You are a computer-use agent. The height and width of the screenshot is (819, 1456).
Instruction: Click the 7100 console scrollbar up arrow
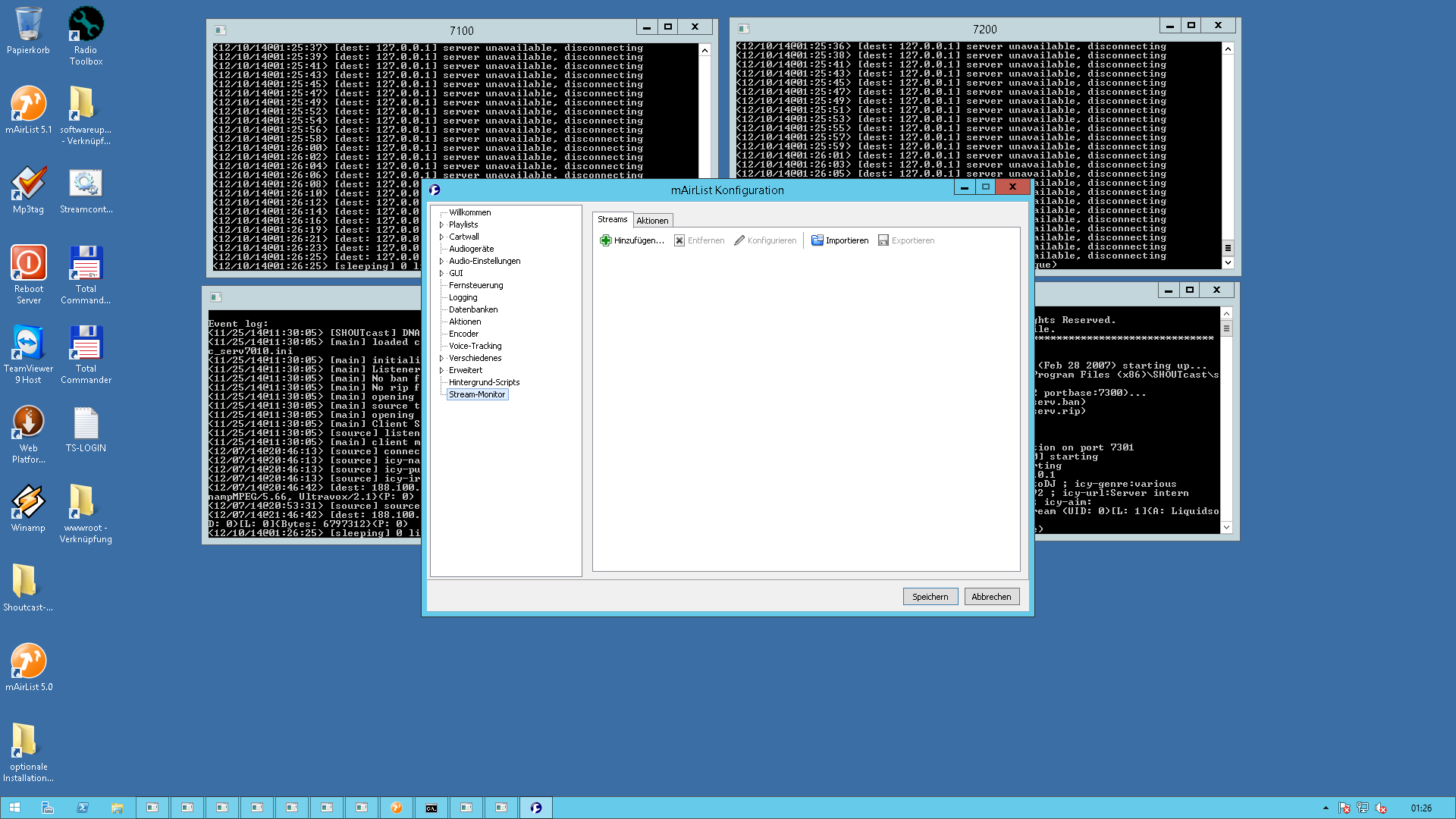point(704,50)
